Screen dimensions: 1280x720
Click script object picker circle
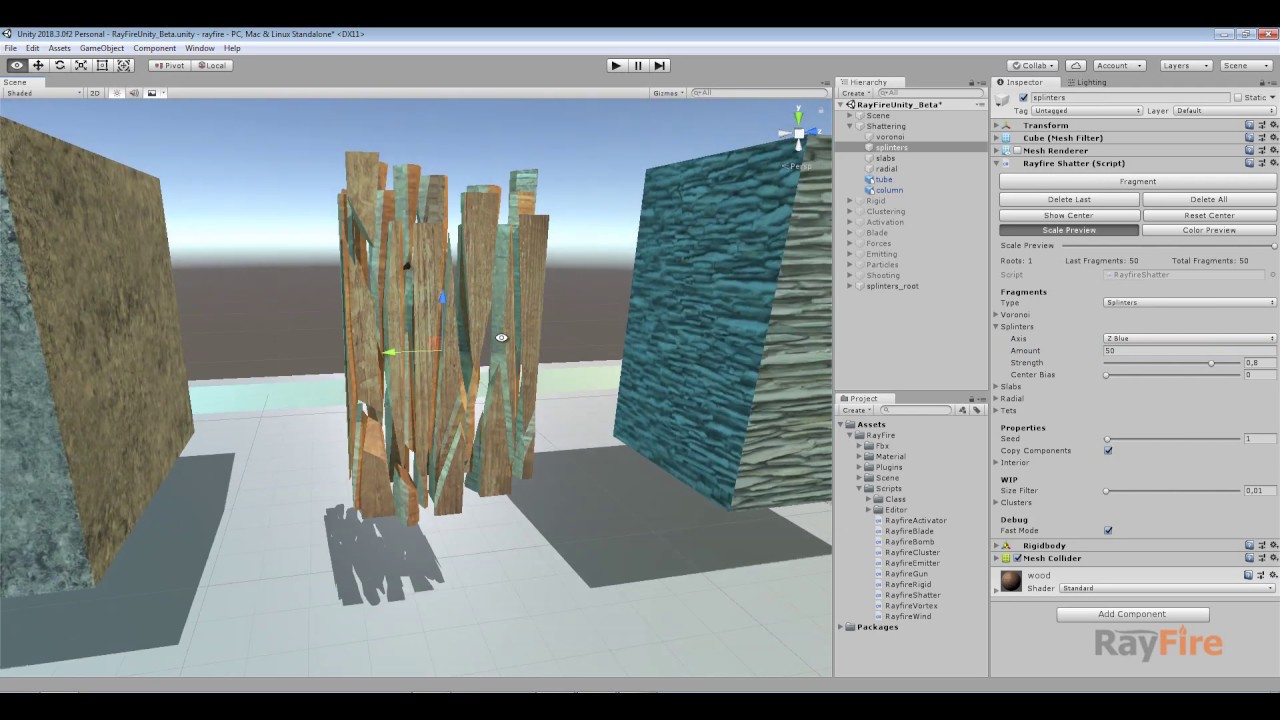[1273, 274]
